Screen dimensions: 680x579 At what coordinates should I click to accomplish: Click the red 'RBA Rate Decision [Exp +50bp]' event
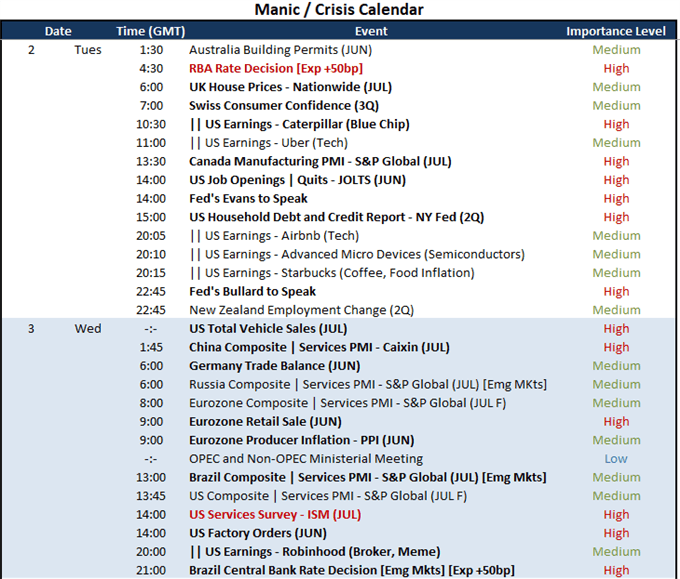coord(276,69)
